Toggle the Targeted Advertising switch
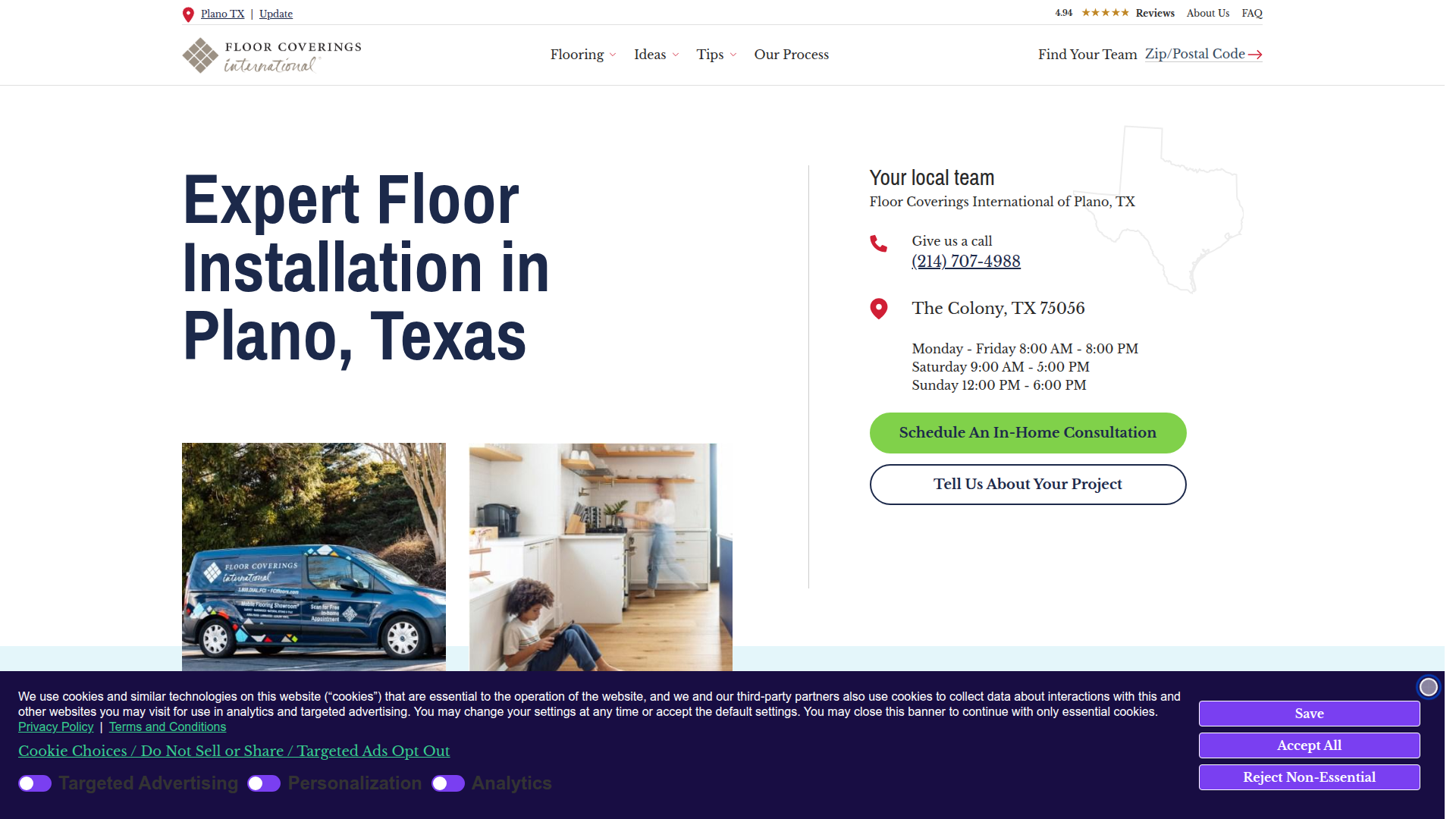 coord(35,783)
